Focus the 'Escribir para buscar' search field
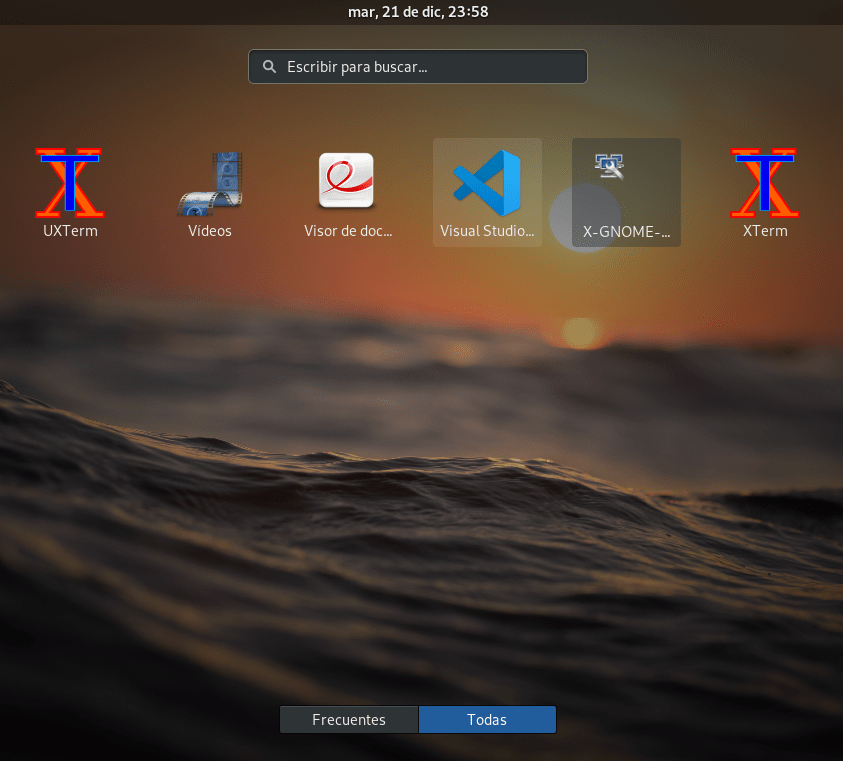Screen dimensions: 843x761 [430, 67]
